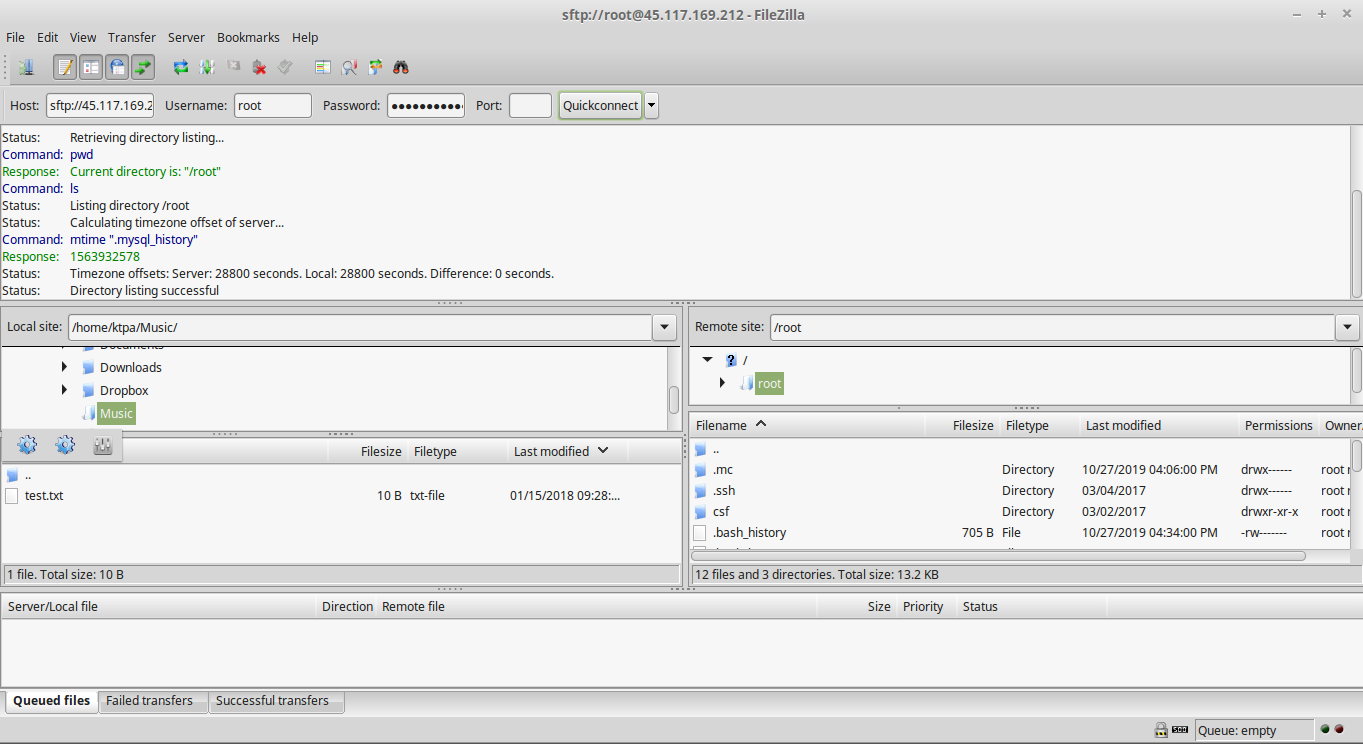
Task: Click the .mc folder icon in remote list
Action: click(x=700, y=469)
